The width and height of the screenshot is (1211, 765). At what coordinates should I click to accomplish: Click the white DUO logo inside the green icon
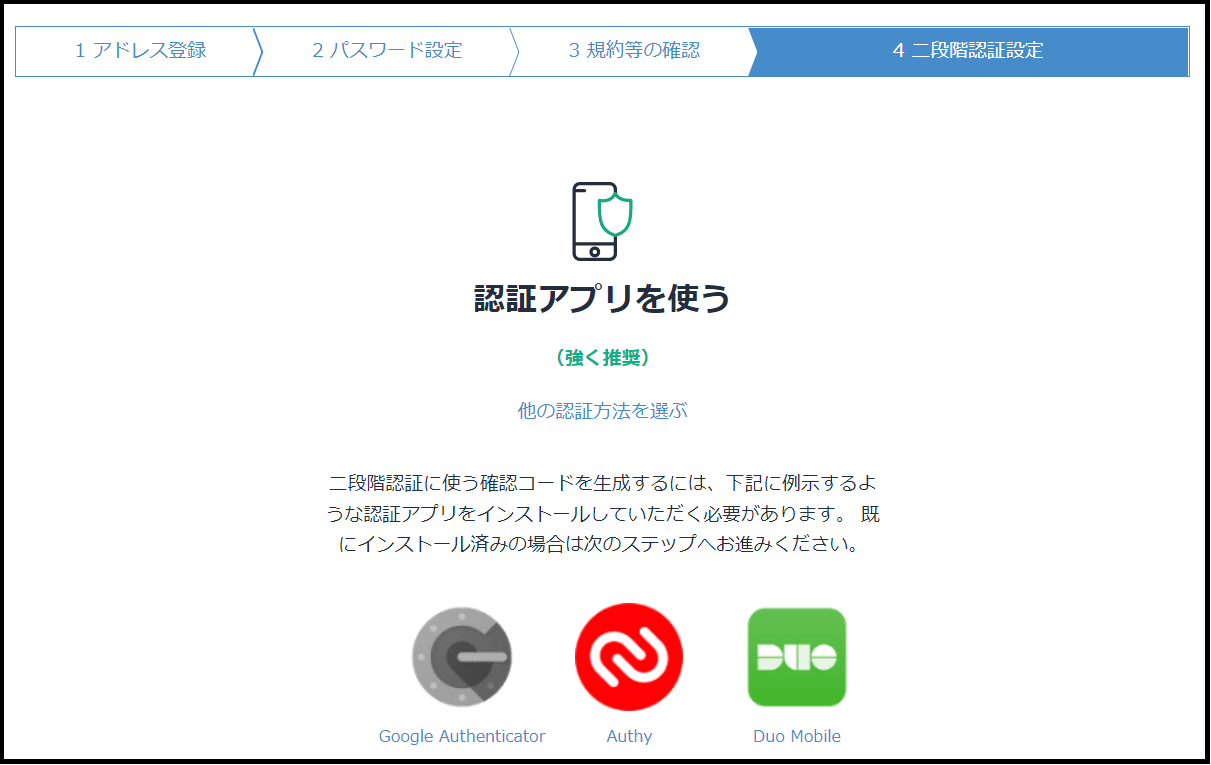click(796, 657)
